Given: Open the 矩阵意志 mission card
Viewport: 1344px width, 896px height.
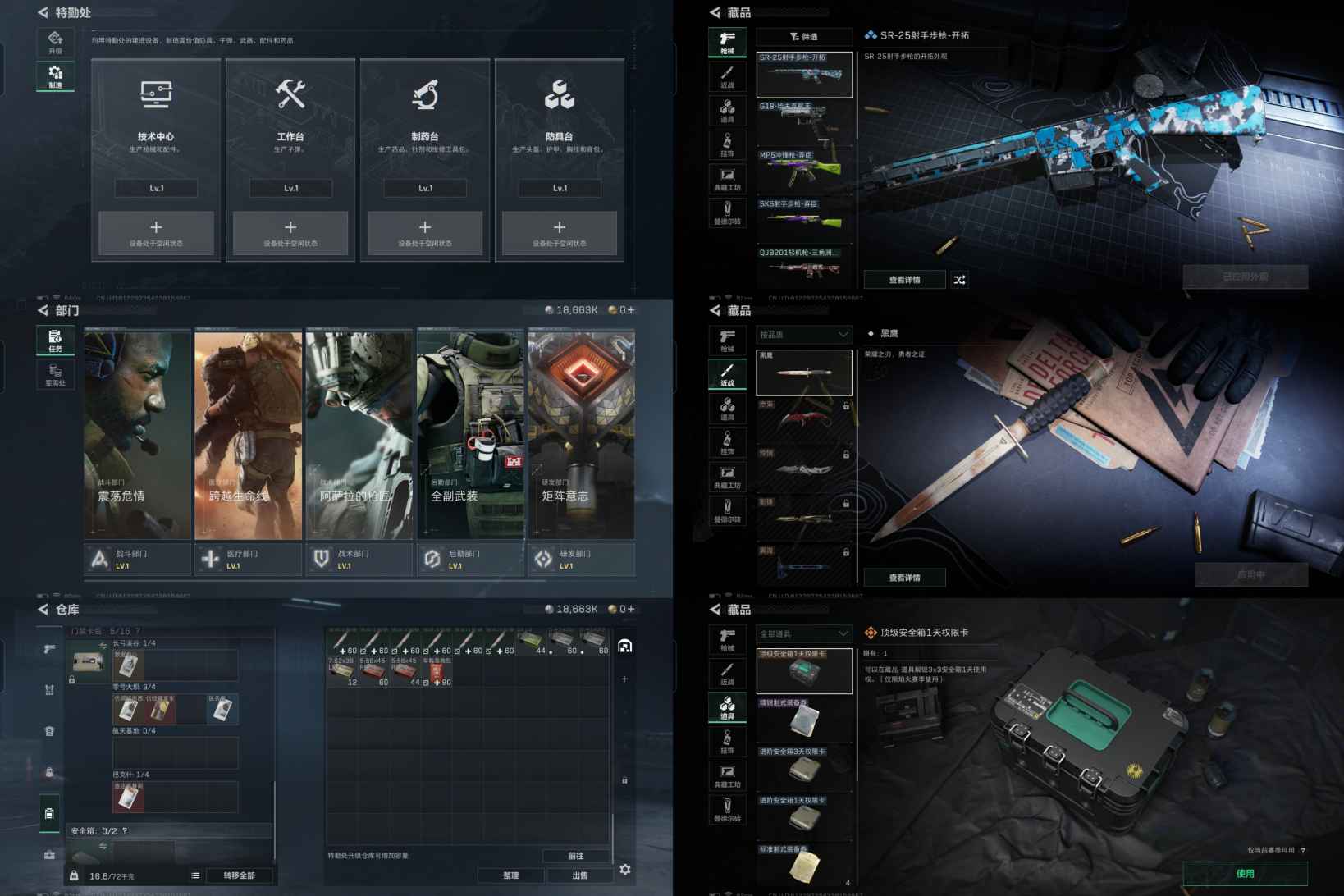Looking at the screenshot, I should (x=581, y=433).
